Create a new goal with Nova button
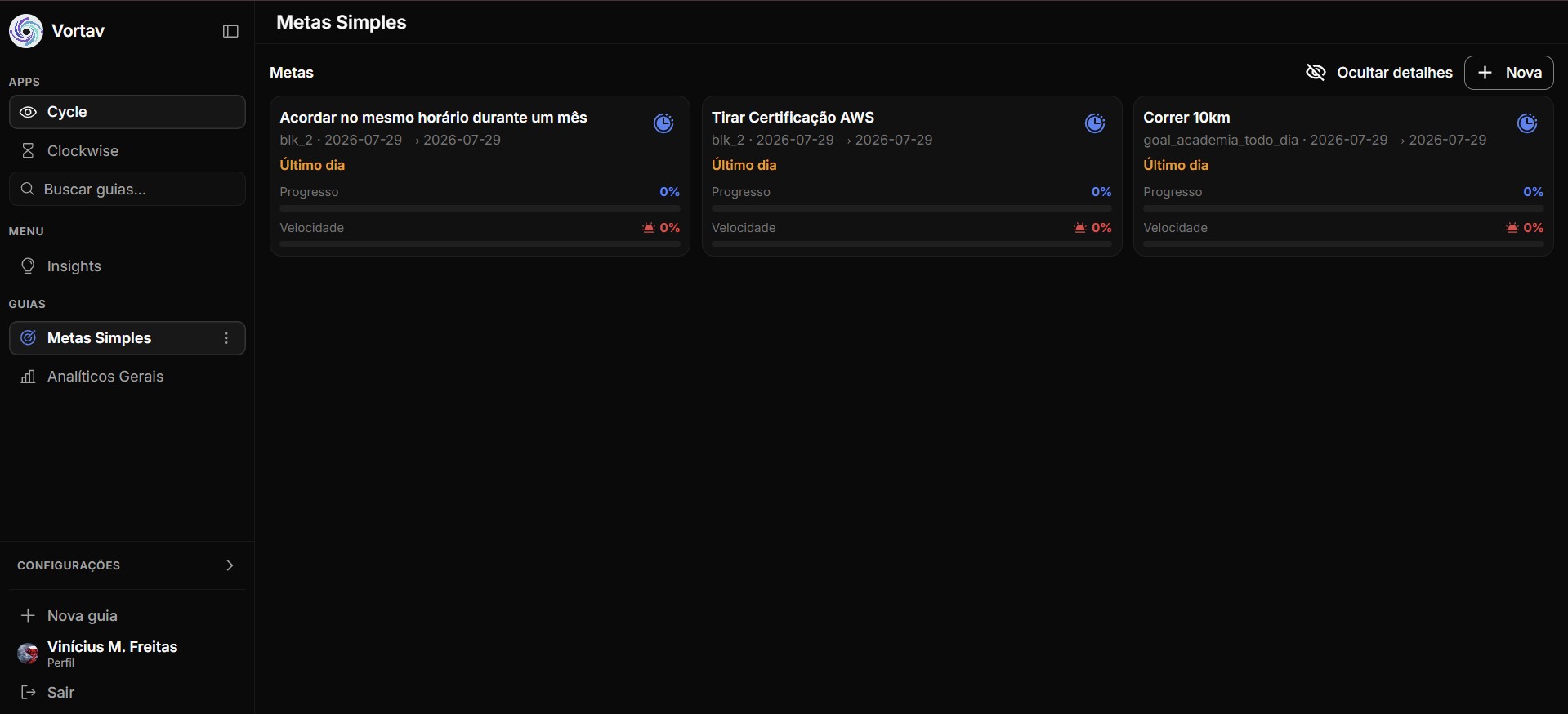The width and height of the screenshot is (1568, 714). point(1508,73)
